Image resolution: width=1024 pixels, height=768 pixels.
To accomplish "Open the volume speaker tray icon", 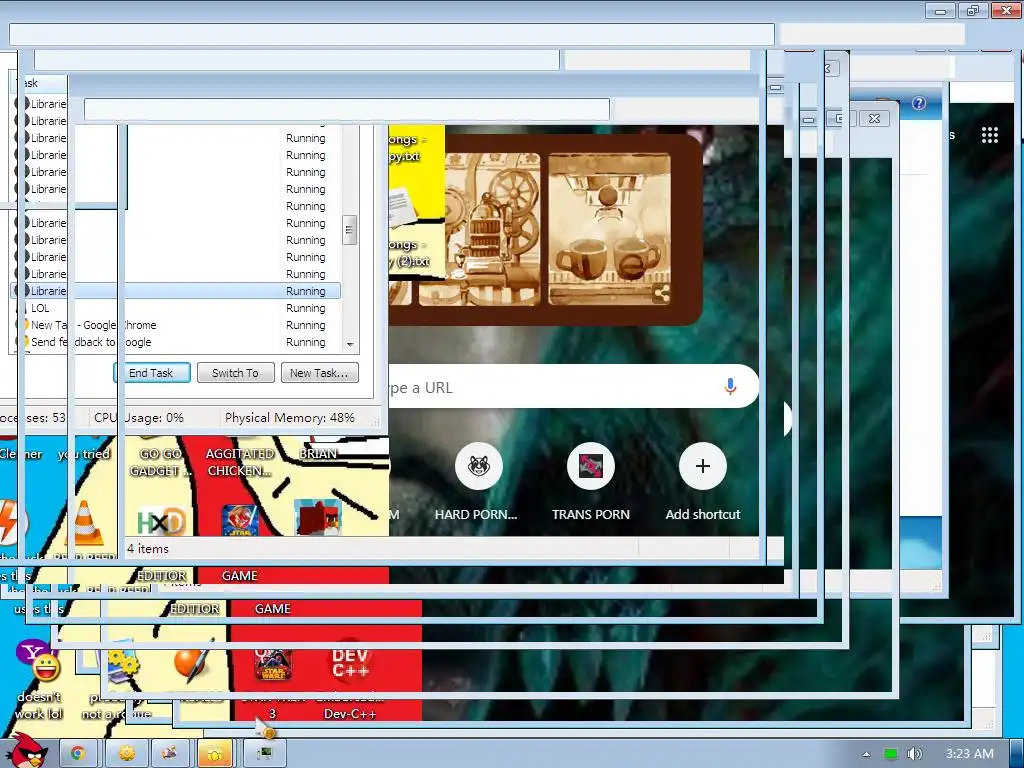I will coord(914,754).
